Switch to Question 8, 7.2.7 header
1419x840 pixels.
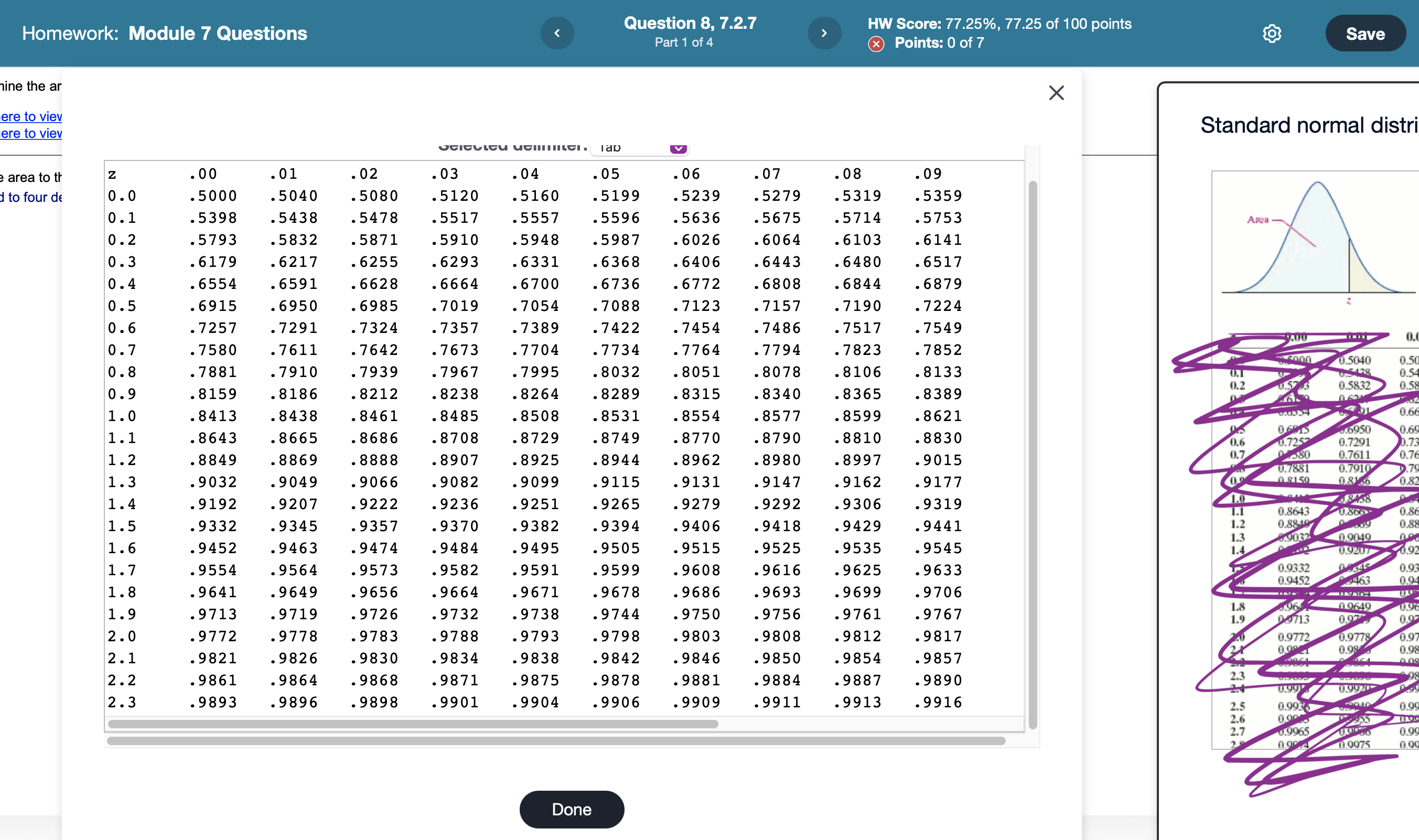[x=689, y=23]
